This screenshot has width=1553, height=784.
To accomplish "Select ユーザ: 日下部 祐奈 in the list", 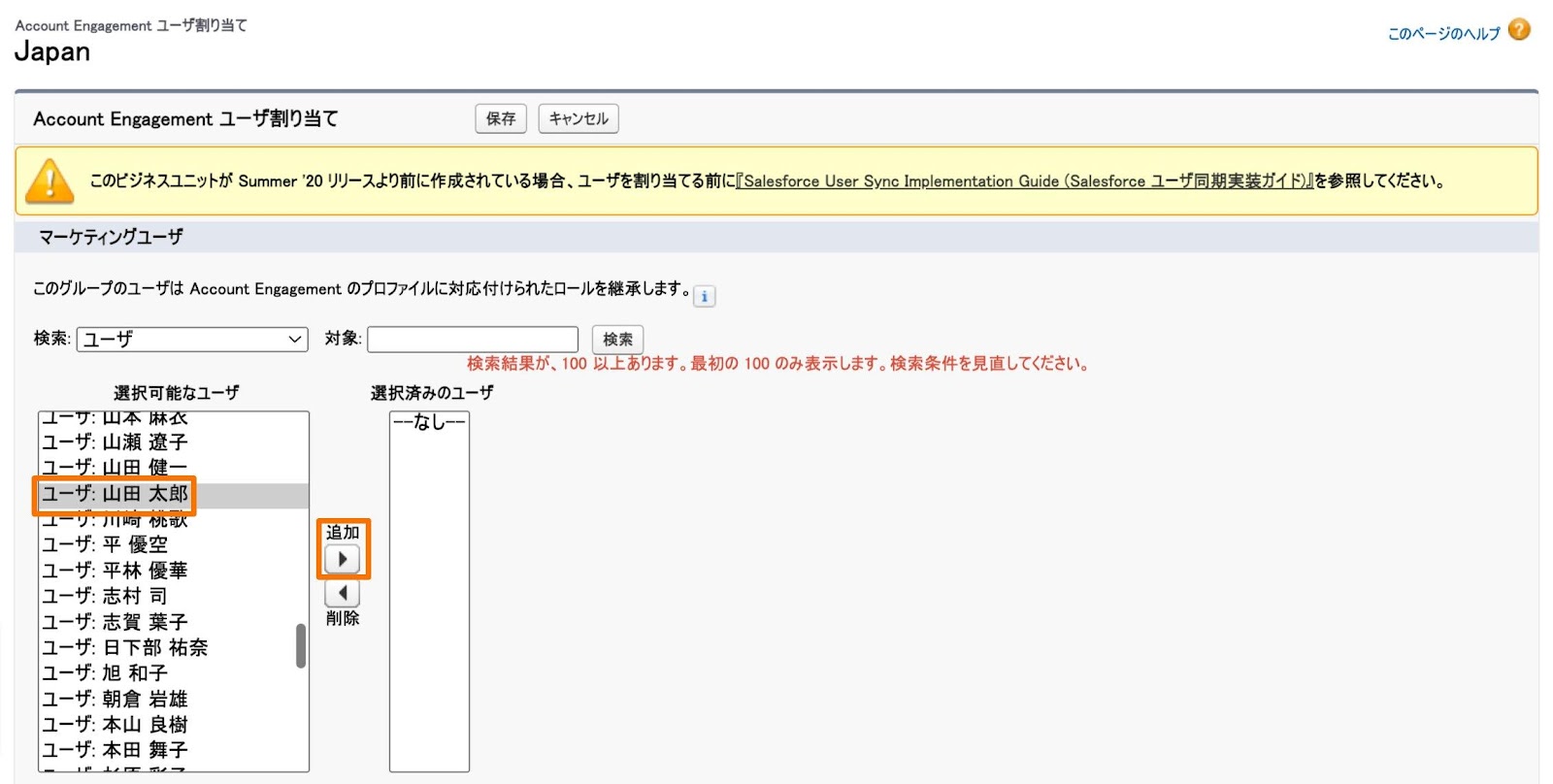I will (173, 647).
